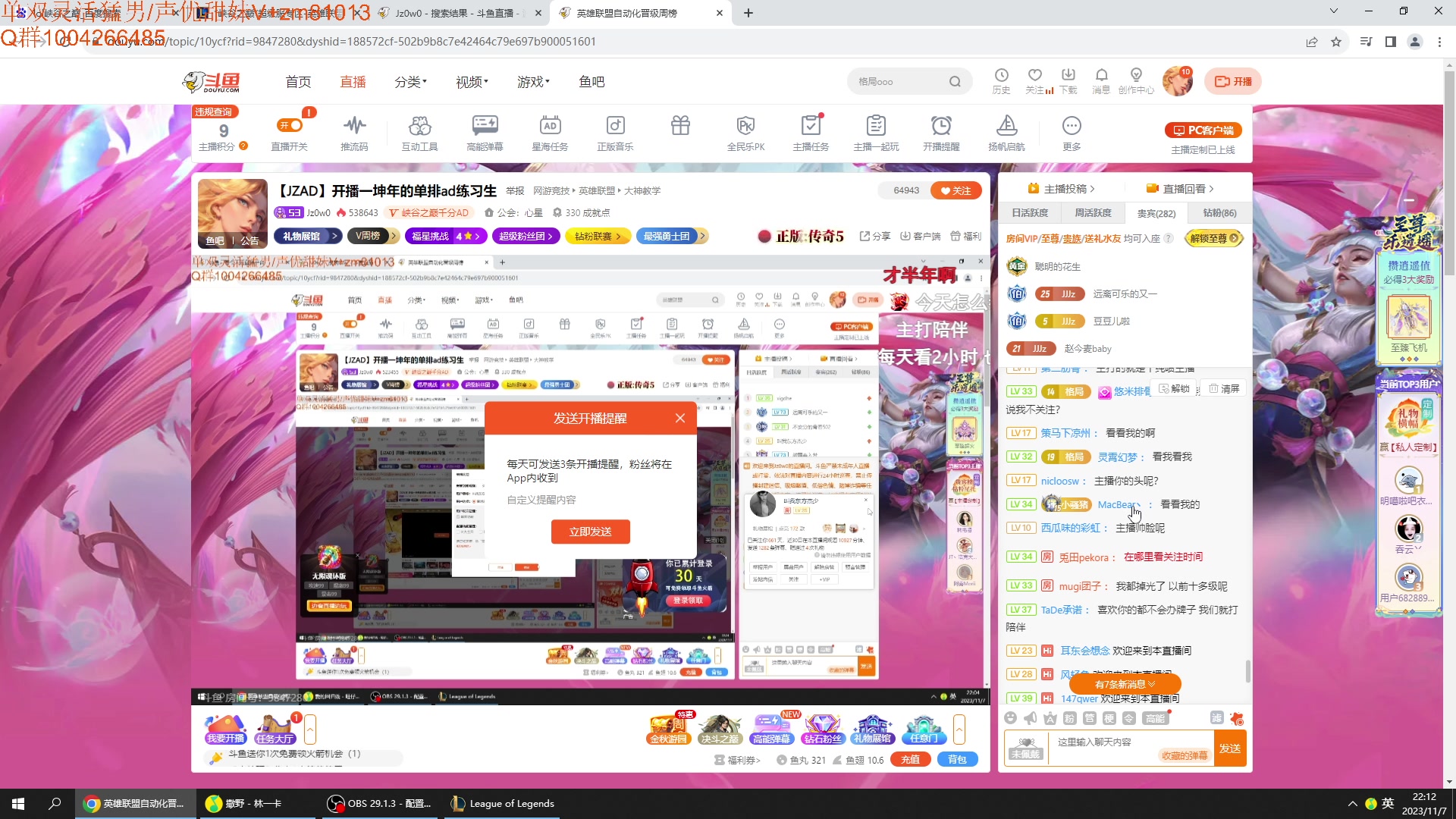Expand the 游戏 games menu

click(x=533, y=82)
